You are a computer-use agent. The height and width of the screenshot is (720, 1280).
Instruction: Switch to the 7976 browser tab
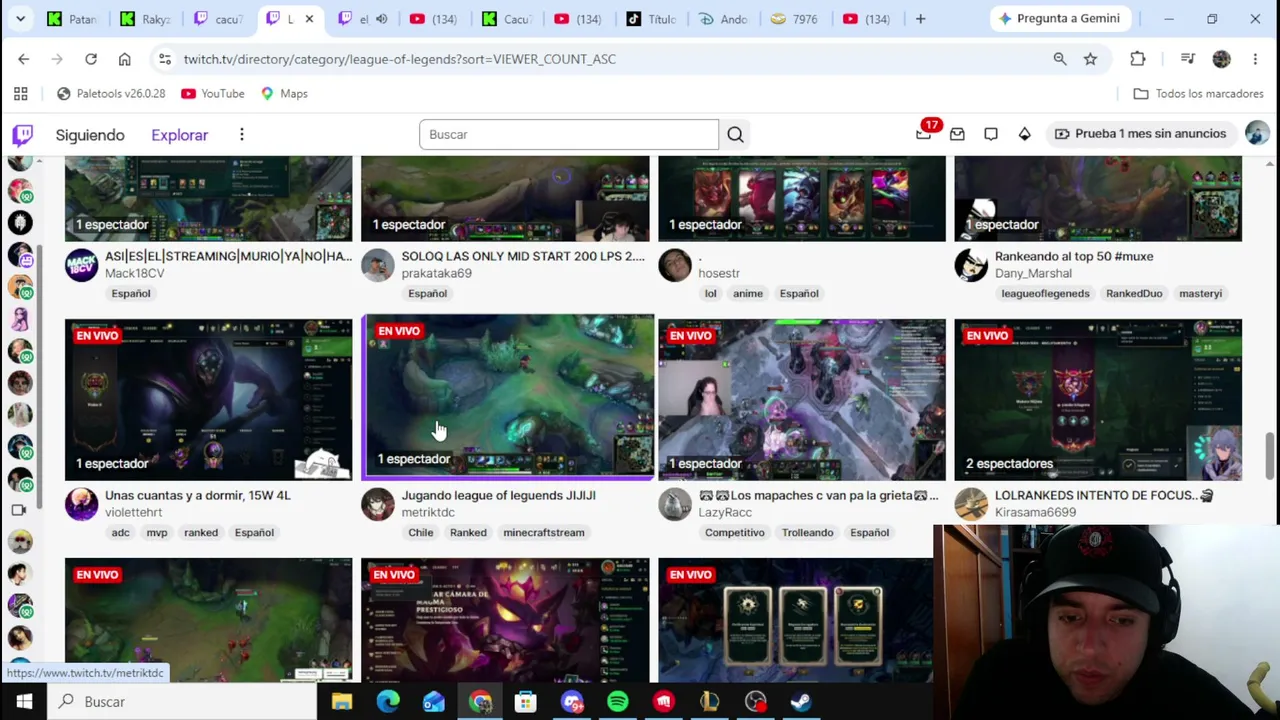point(794,19)
